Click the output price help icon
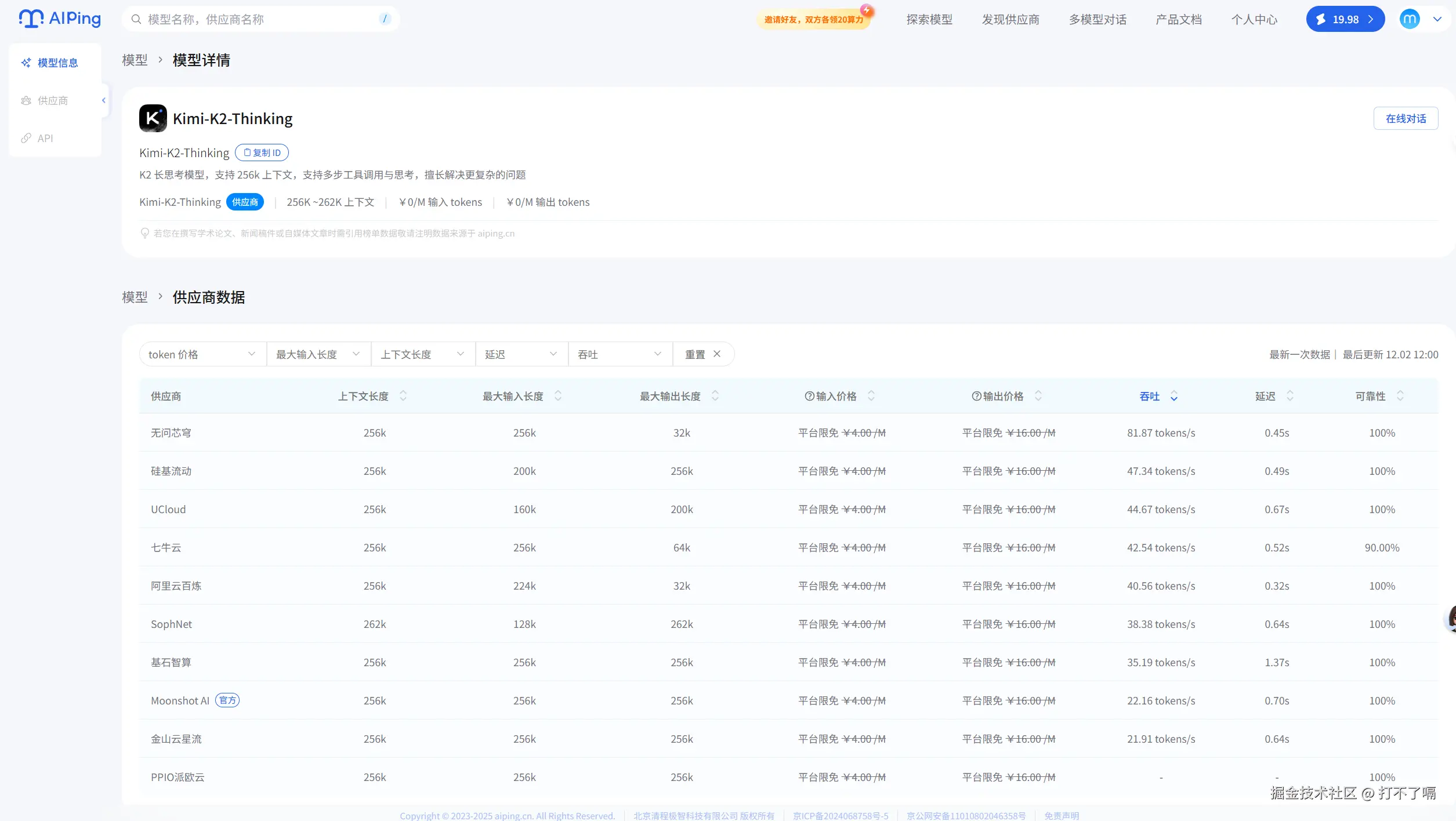This screenshot has height=821, width=1456. click(x=976, y=396)
